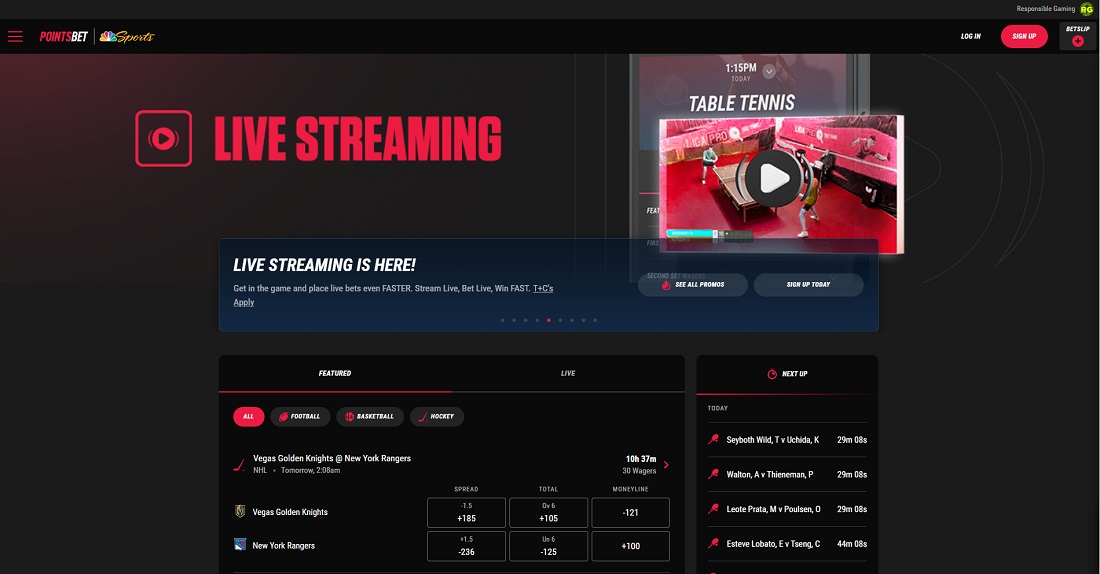The width and height of the screenshot is (1100, 574).
Task: Click the PointsBet logo
Action: pos(64,36)
